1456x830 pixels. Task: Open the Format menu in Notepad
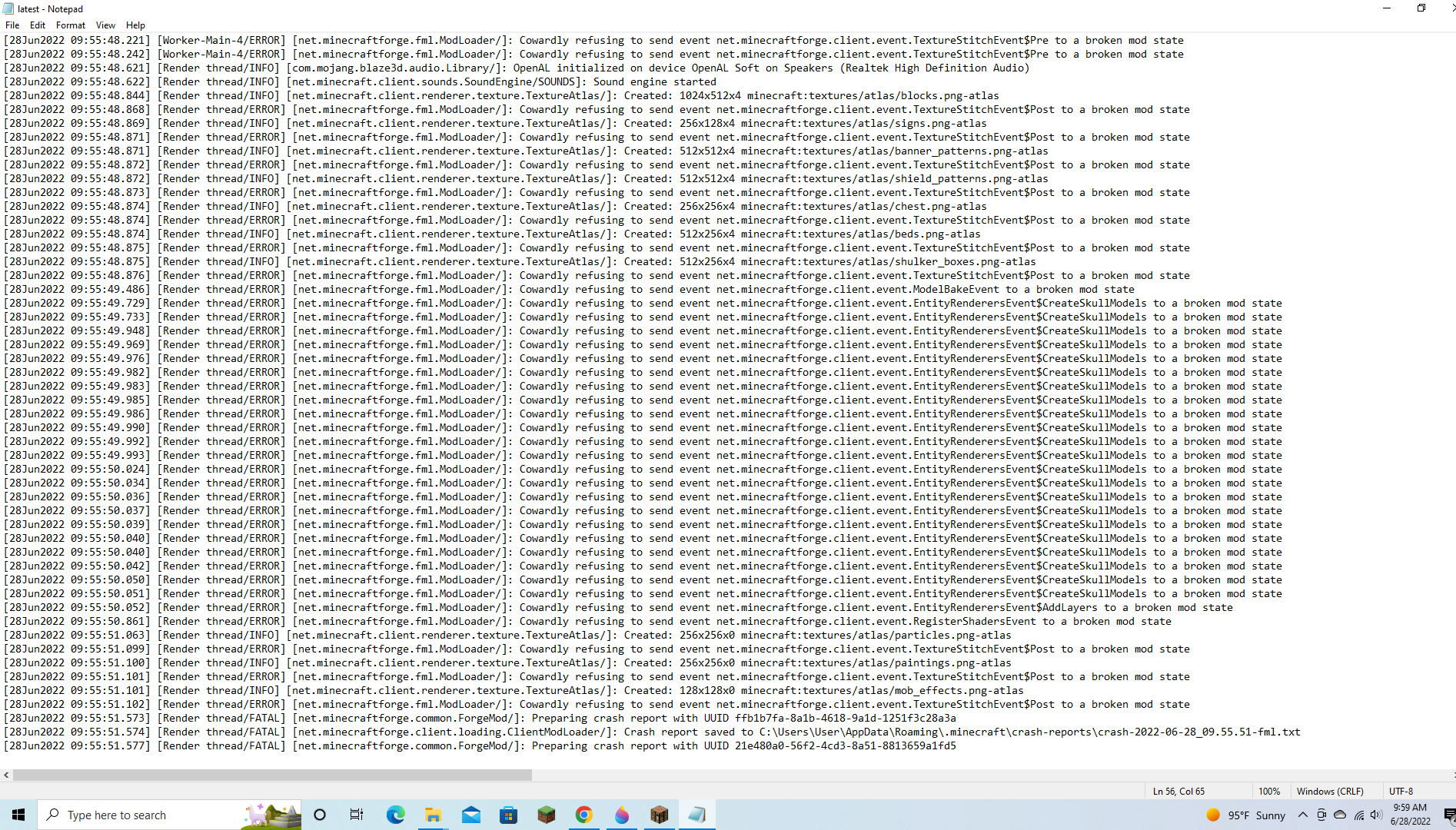(70, 25)
